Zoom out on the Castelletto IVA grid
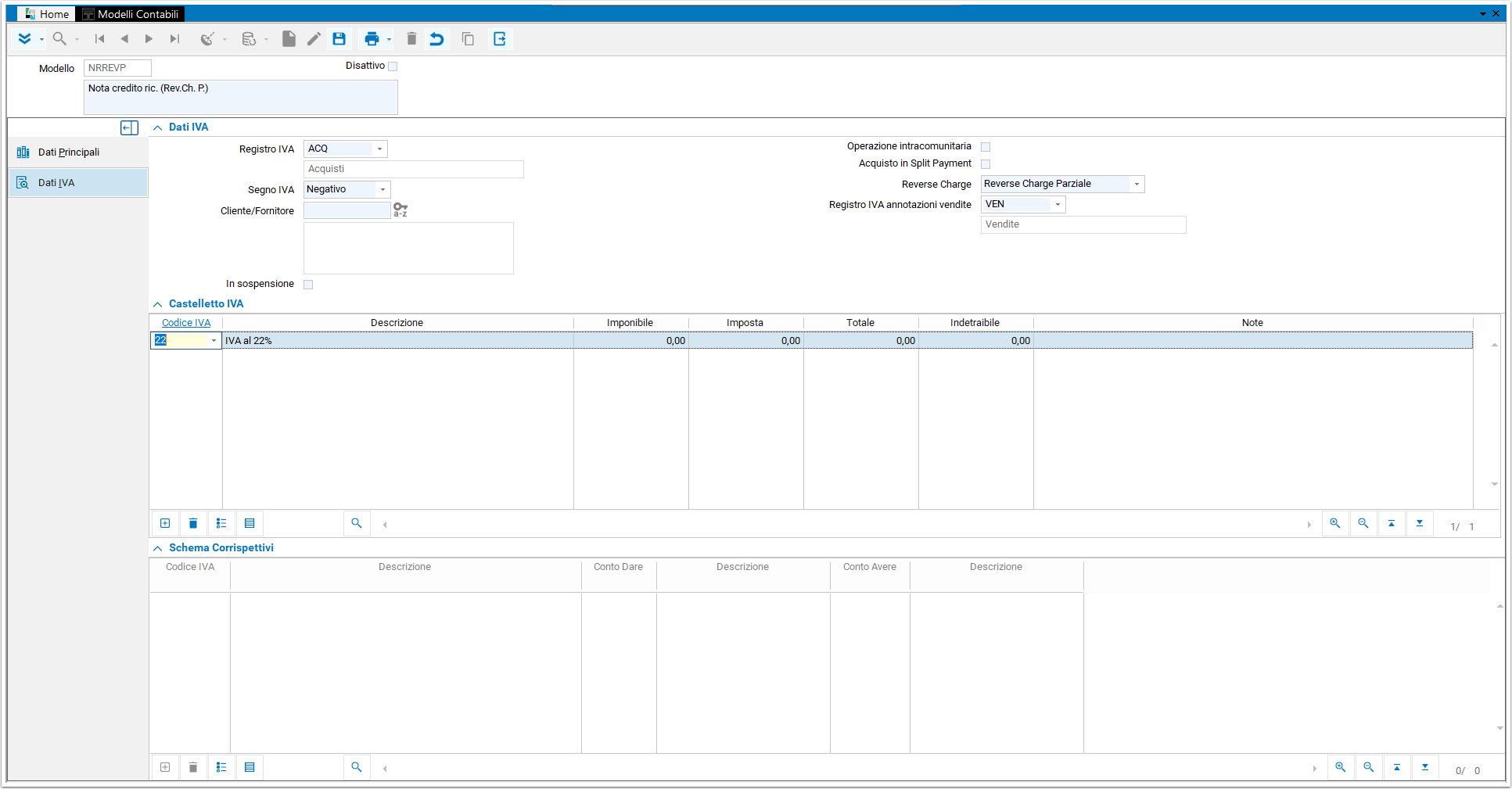The height and width of the screenshot is (789, 1512). (1363, 523)
